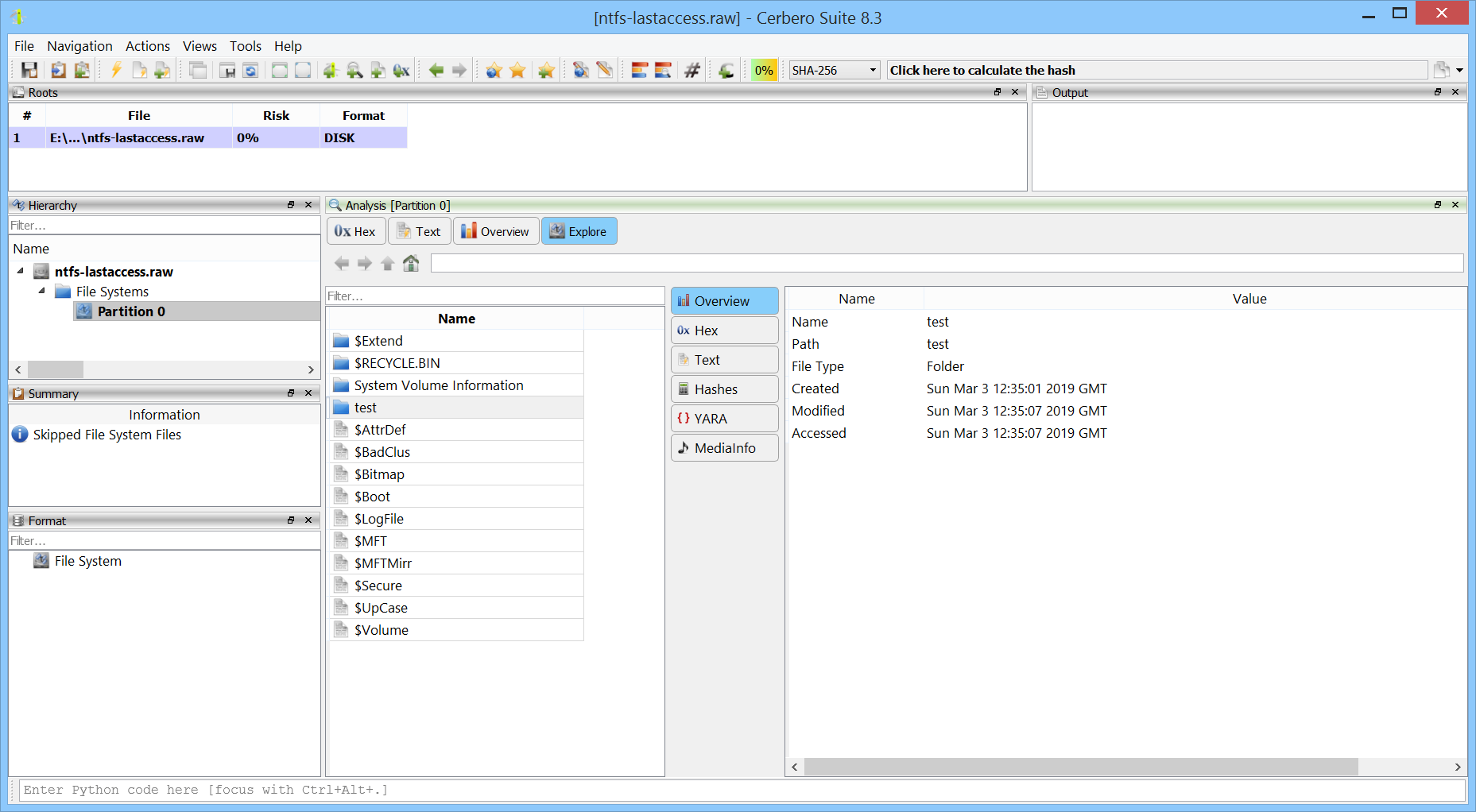Click the Explore path address bar
The height and width of the screenshot is (812, 1476).
[x=947, y=263]
